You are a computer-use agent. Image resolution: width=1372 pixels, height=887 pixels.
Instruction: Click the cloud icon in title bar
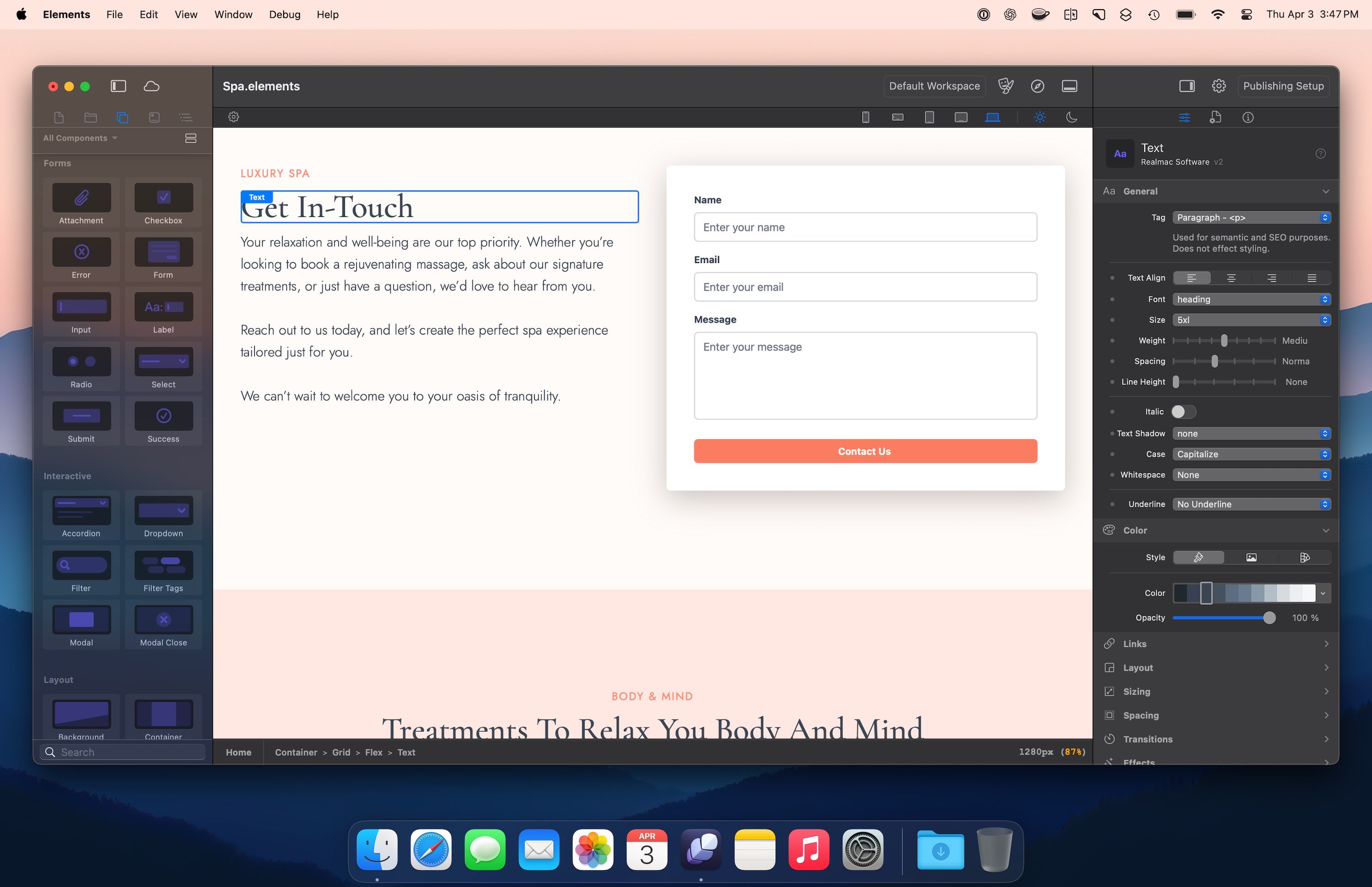[x=151, y=86]
